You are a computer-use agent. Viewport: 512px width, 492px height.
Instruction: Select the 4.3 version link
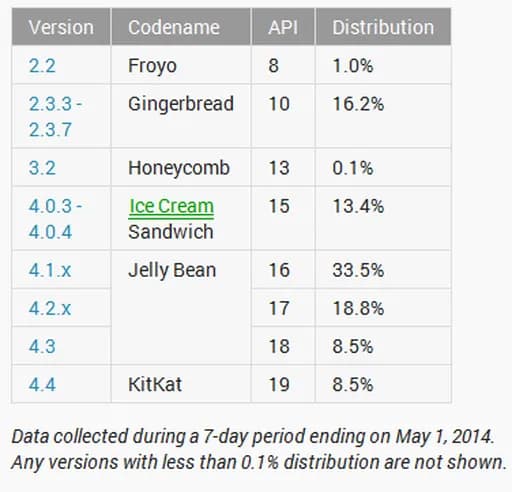tap(42, 346)
